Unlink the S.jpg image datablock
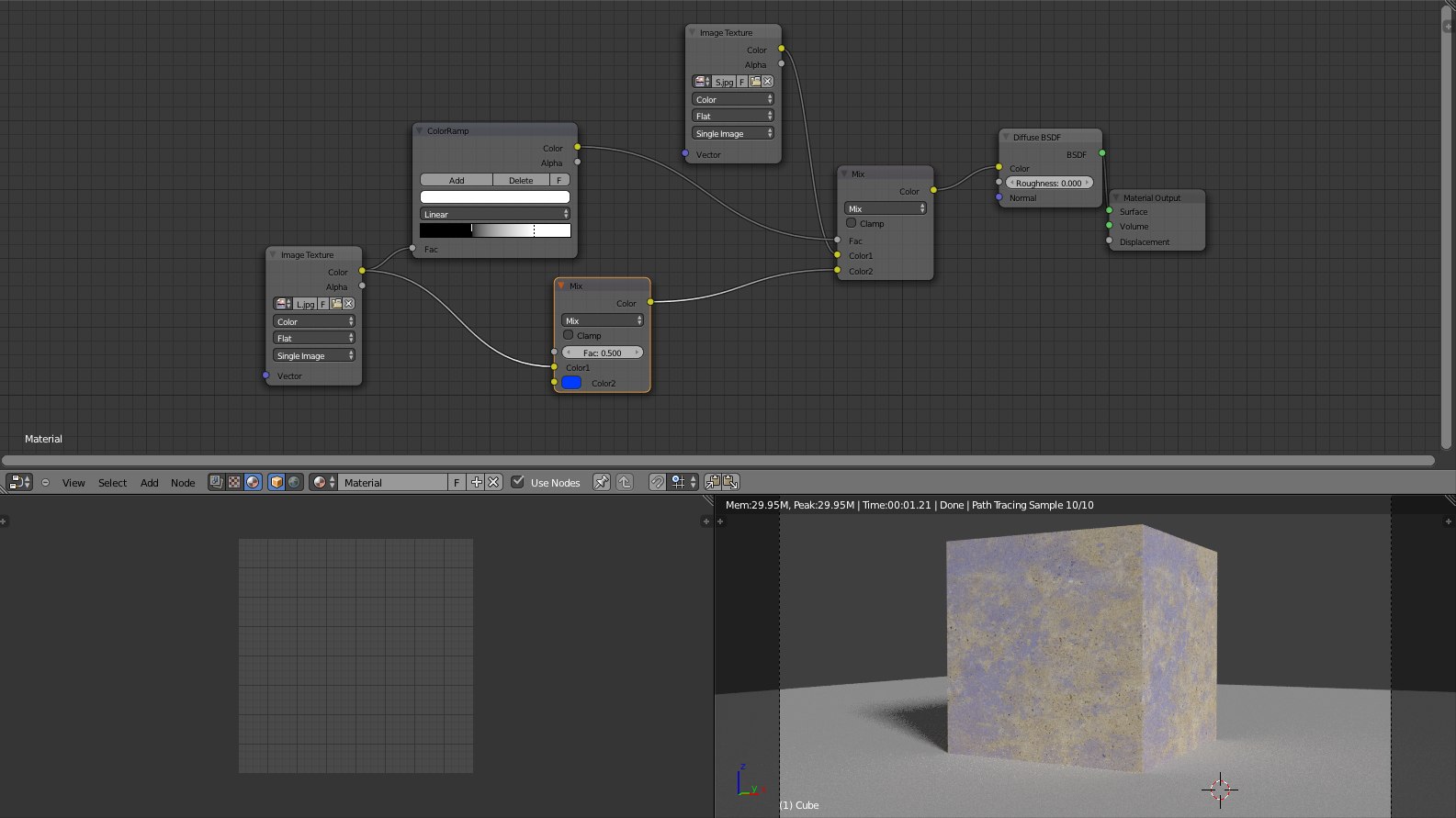The image size is (1456, 818). [x=768, y=82]
